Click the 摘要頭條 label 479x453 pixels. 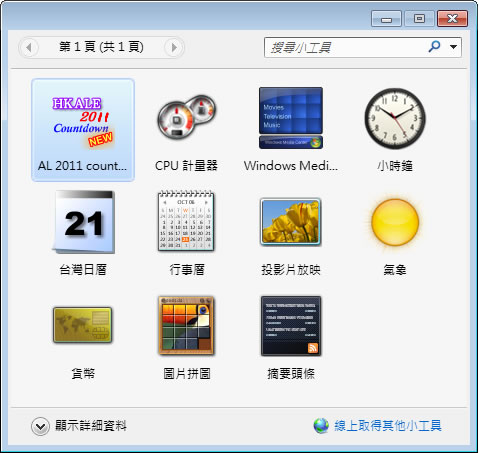pyautogui.click(x=291, y=373)
